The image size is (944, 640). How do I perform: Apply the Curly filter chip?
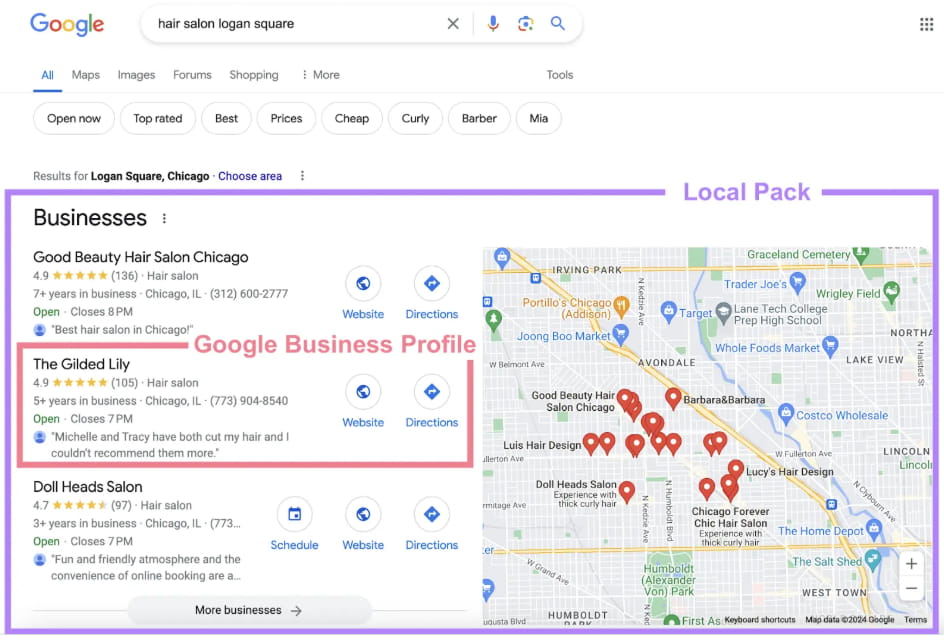pyautogui.click(x=415, y=119)
